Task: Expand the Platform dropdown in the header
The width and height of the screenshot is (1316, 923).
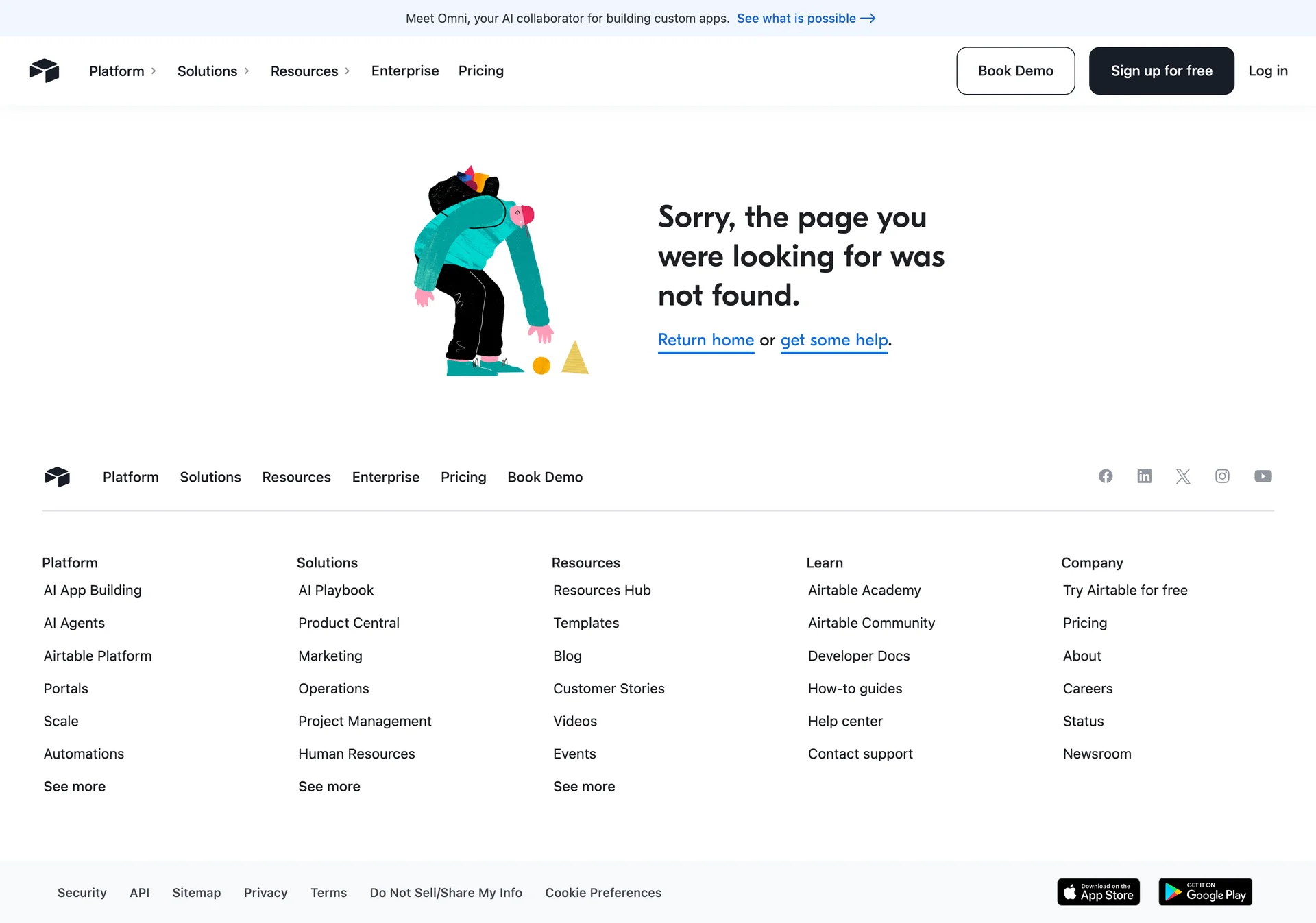Action: coord(123,71)
